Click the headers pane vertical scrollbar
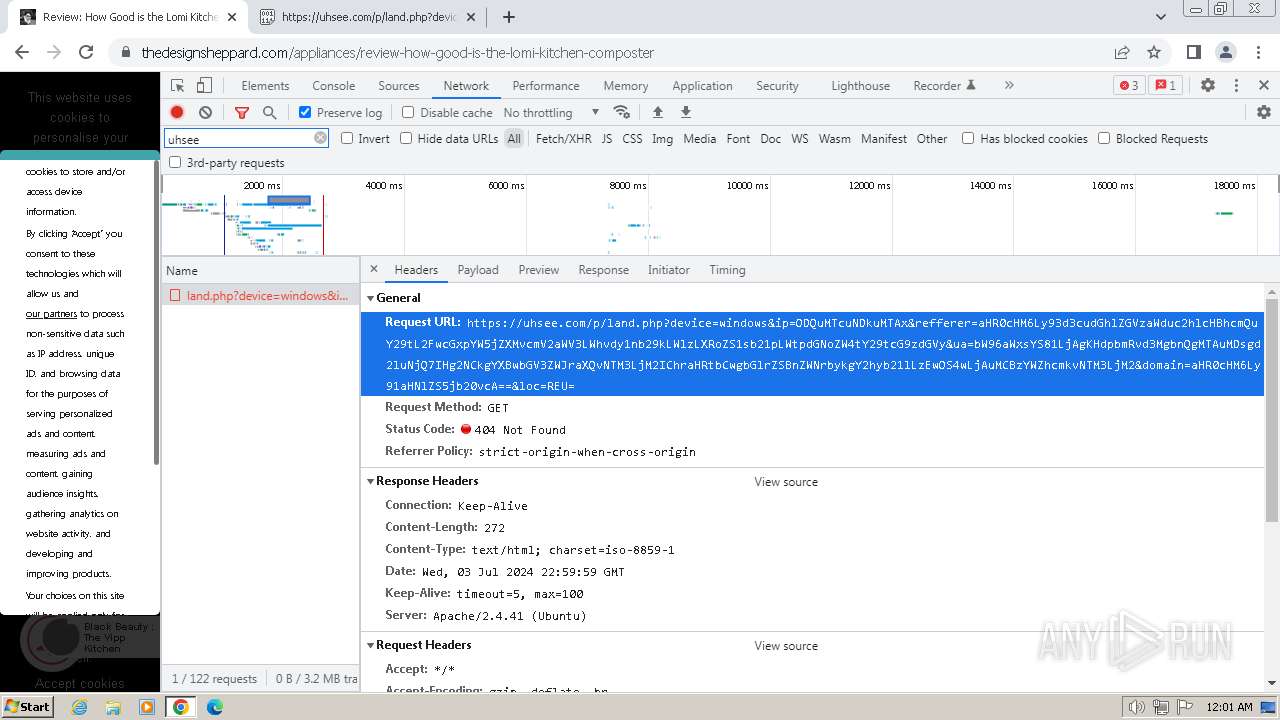1280x720 pixels. 1272,410
